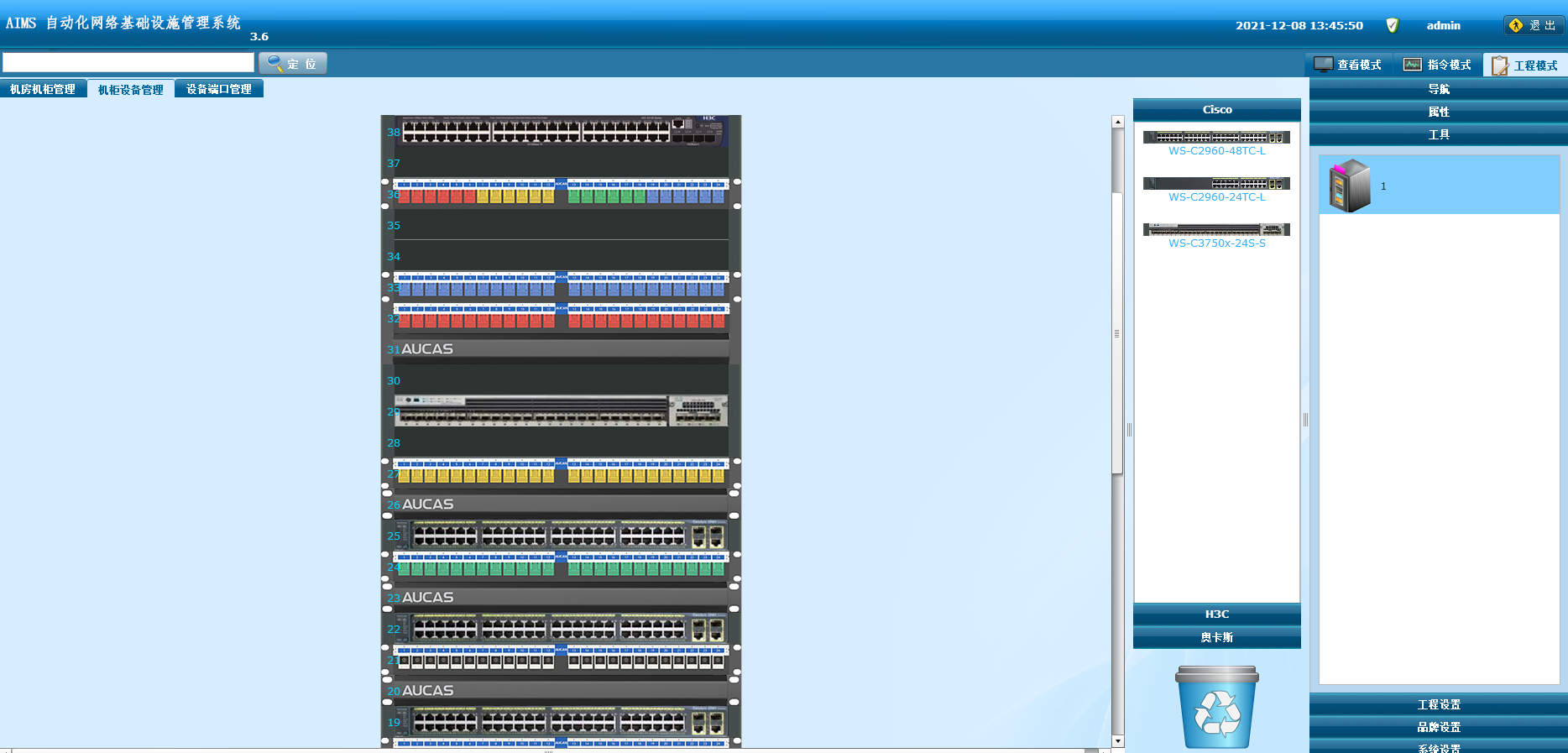Open the 机房机柜管理 tab
The image size is (1568, 753).
43,89
